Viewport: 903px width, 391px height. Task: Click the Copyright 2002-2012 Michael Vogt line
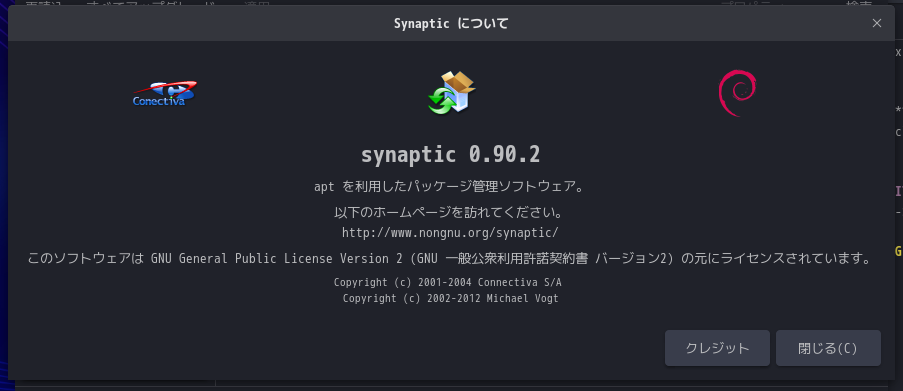[450, 298]
